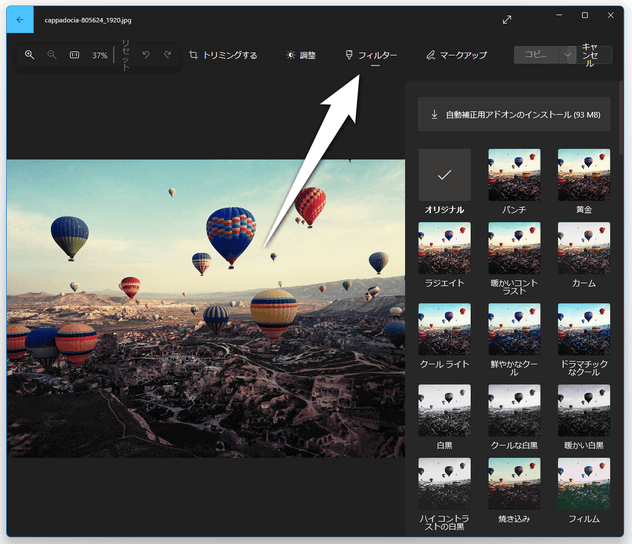Apply the 白黒 black and white filter
The image size is (632, 544).
pos(445,410)
